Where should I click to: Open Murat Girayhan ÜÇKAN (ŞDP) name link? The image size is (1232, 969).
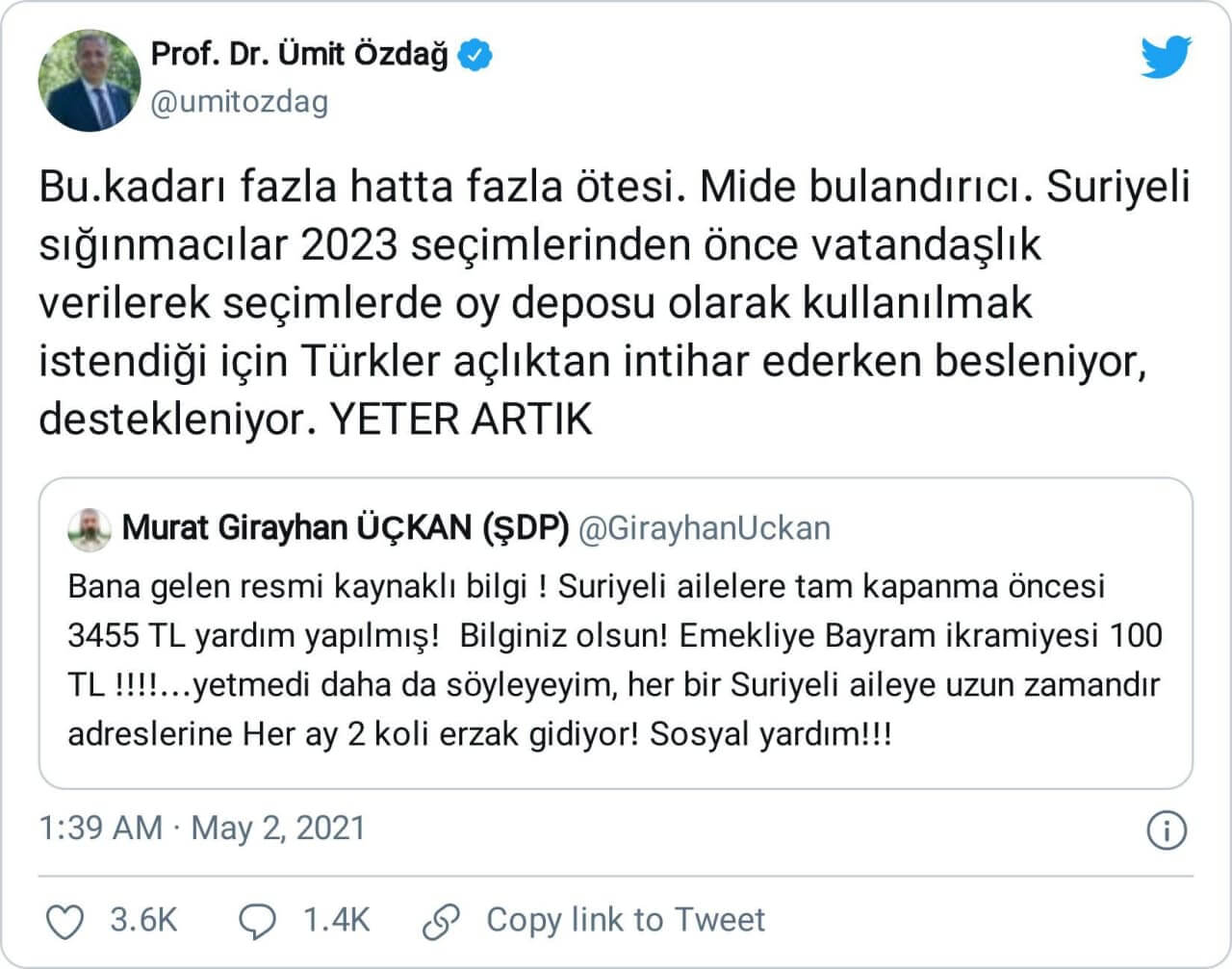pyautogui.click(x=345, y=528)
